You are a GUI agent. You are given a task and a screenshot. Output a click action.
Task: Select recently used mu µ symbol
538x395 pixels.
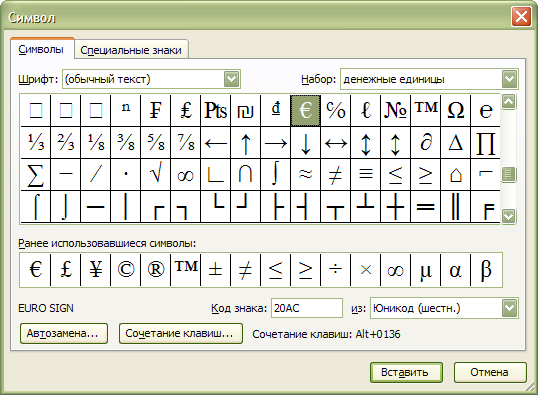tap(425, 270)
